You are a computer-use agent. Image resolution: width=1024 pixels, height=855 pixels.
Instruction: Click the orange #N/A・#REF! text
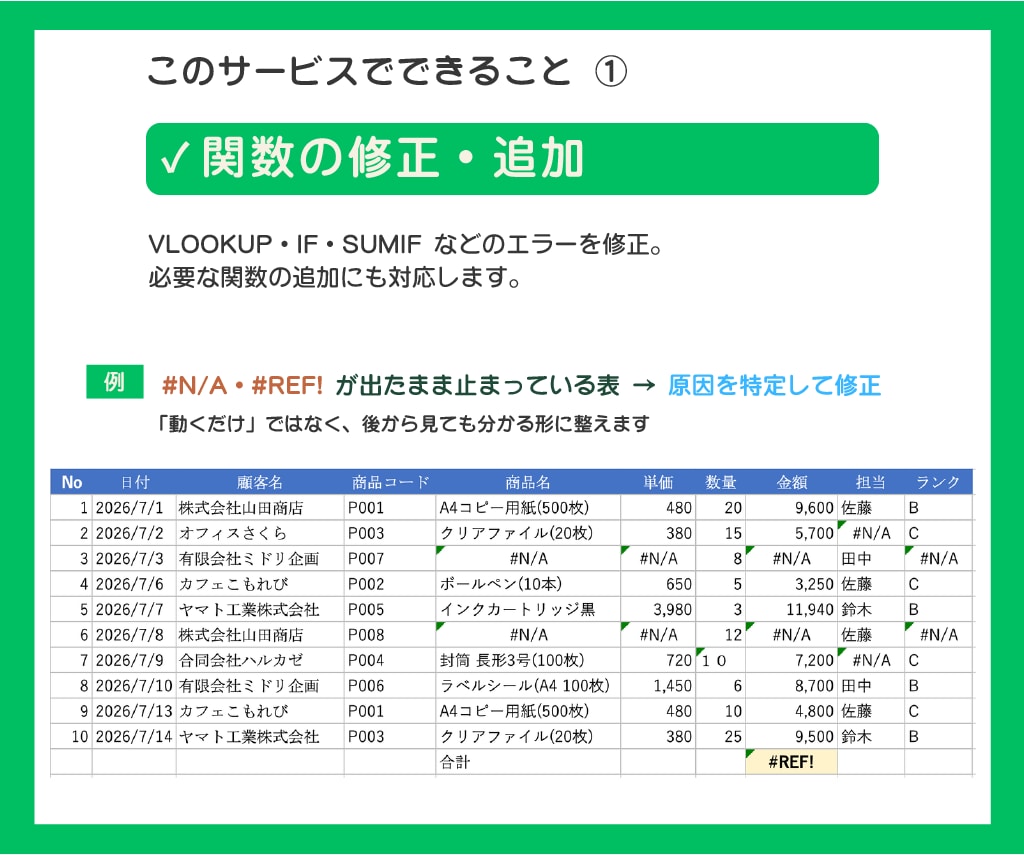pos(242,385)
